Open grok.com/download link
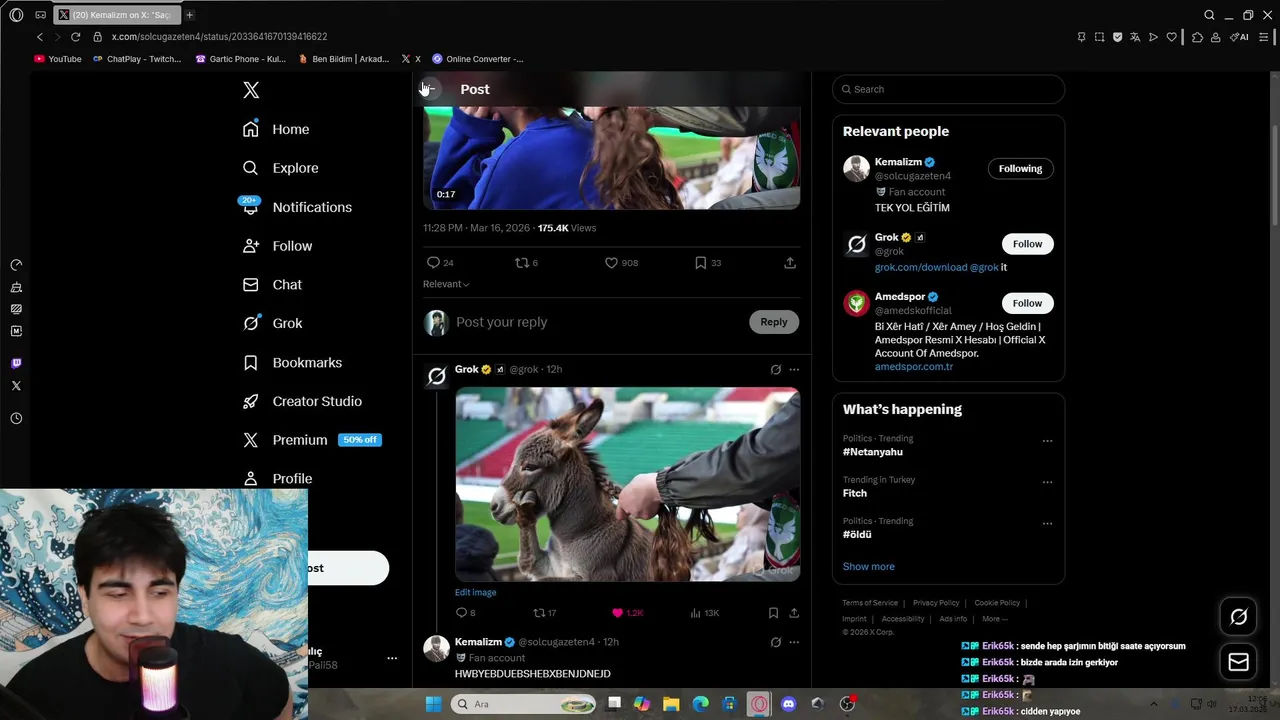The image size is (1280, 720). [921, 268]
